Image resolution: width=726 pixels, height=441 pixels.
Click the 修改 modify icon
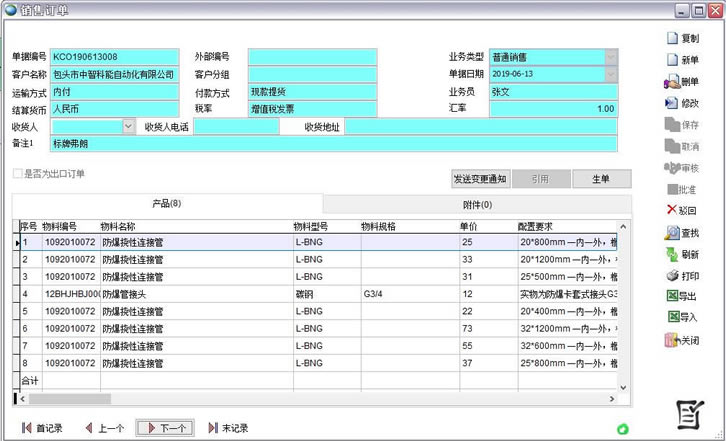[x=671, y=103]
